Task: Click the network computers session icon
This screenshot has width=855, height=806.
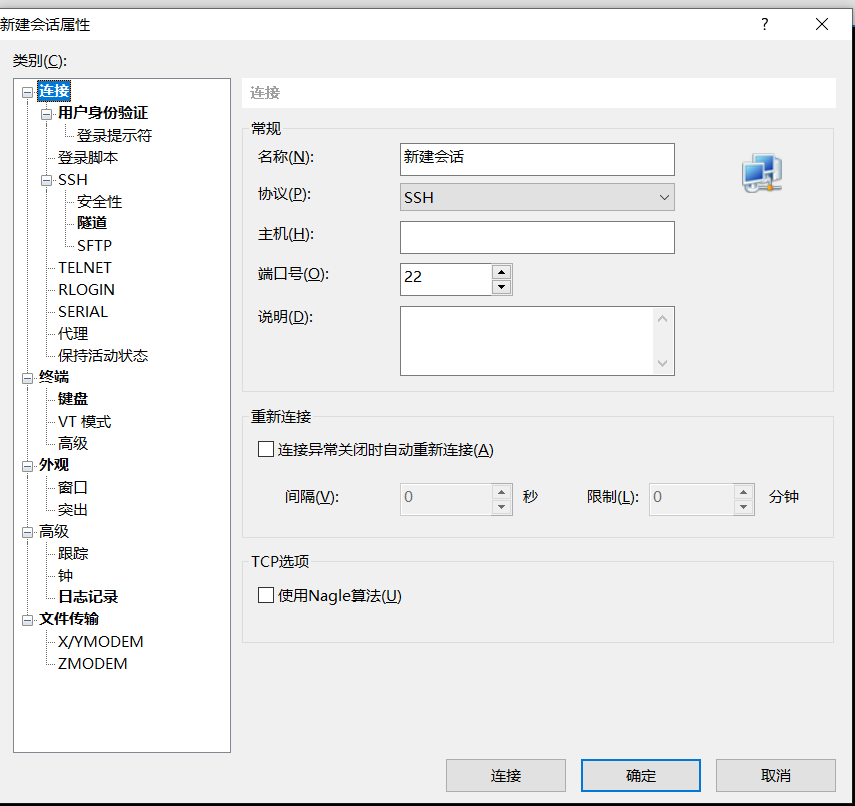Action: [761, 173]
